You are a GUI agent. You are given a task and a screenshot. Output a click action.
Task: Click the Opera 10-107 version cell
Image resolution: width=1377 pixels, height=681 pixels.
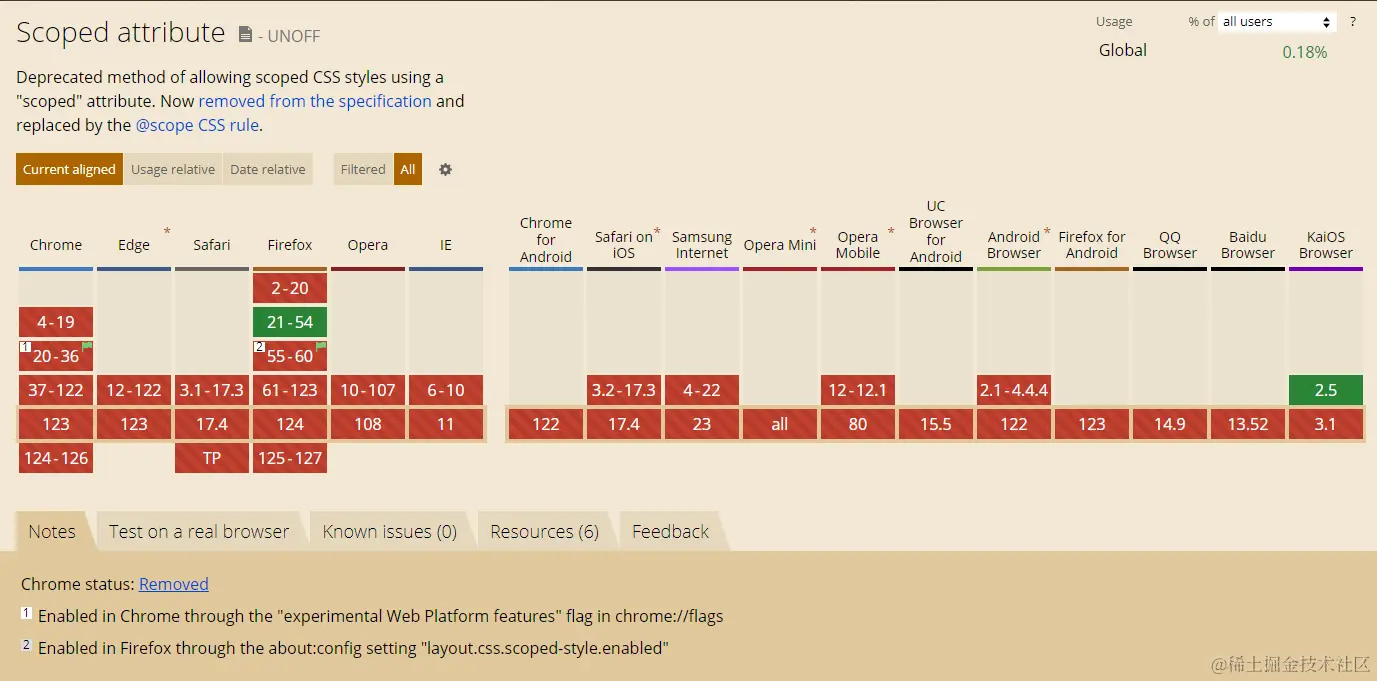(x=368, y=390)
